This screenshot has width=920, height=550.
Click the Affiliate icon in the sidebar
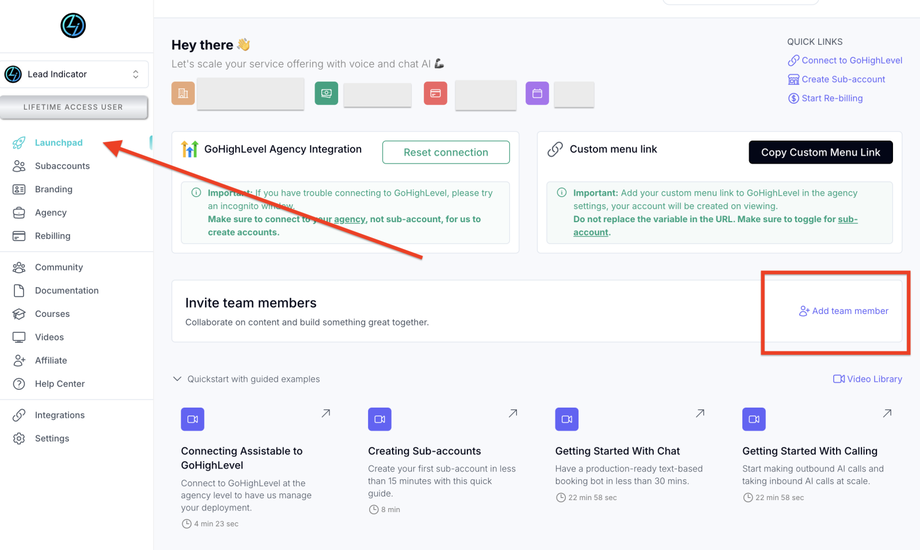tap(19, 360)
